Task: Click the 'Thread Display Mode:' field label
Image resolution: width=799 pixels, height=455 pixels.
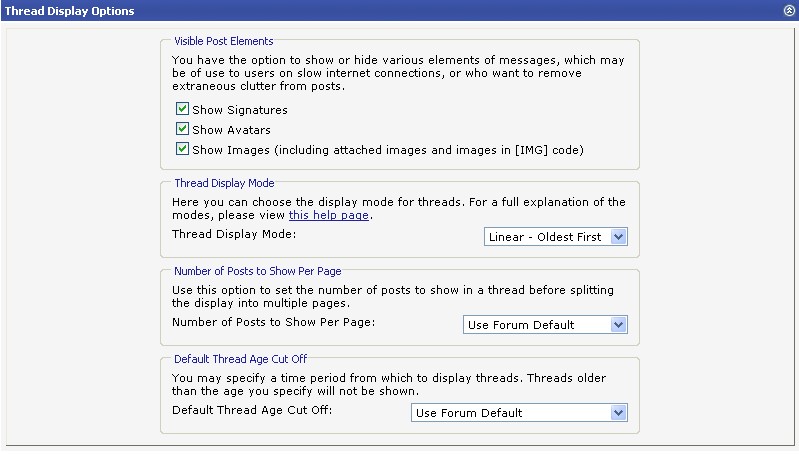Action: pyautogui.click(x=234, y=234)
